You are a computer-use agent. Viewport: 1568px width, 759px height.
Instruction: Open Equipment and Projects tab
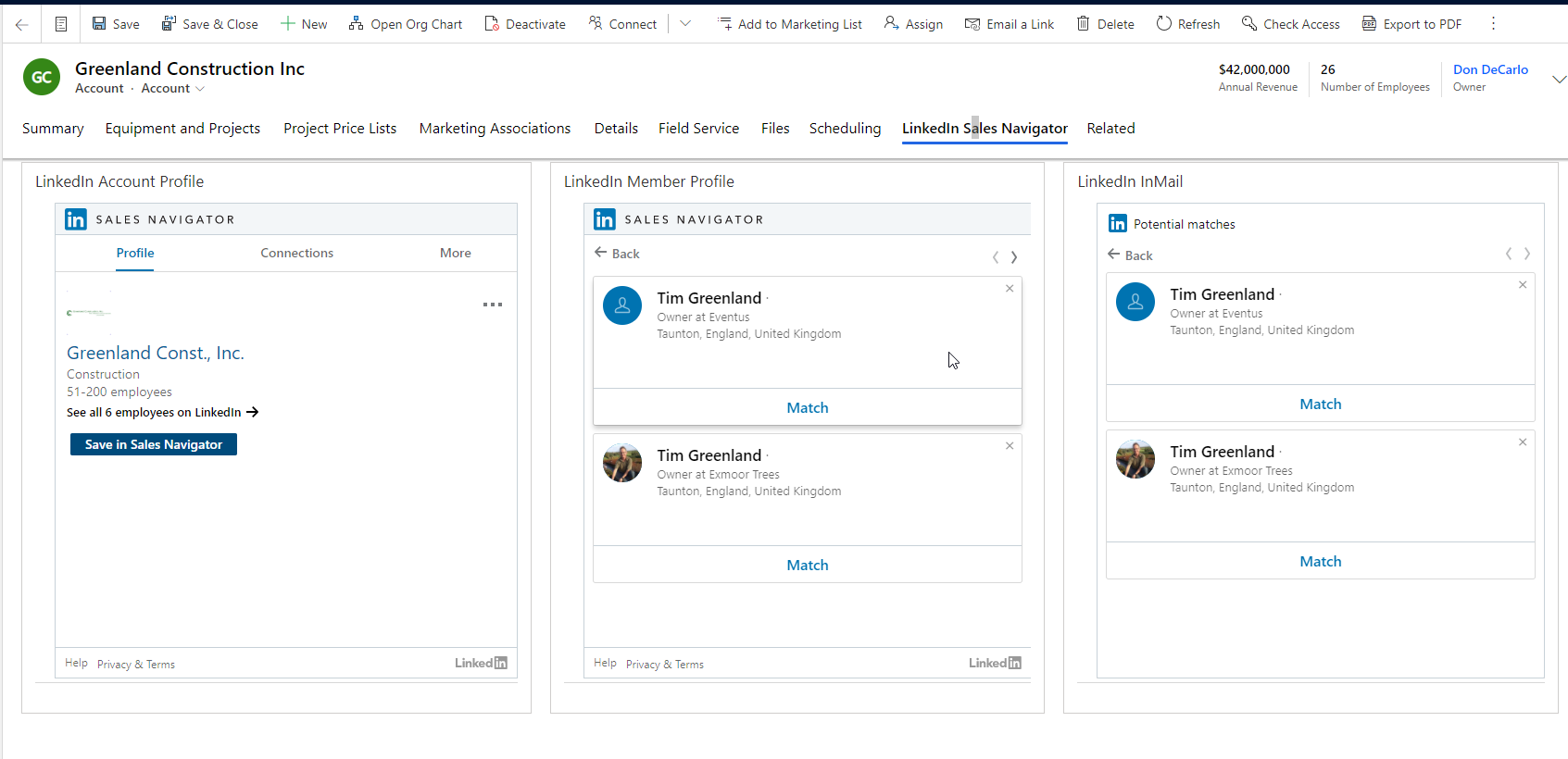pos(182,129)
